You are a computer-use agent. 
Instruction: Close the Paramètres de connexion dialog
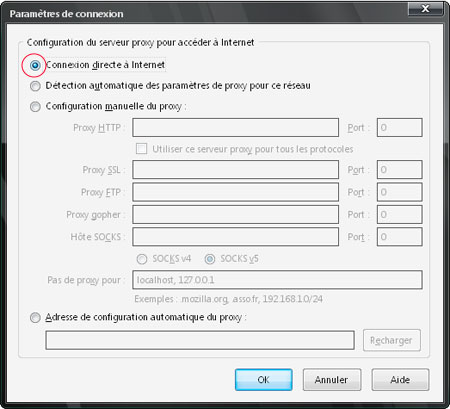425,9
